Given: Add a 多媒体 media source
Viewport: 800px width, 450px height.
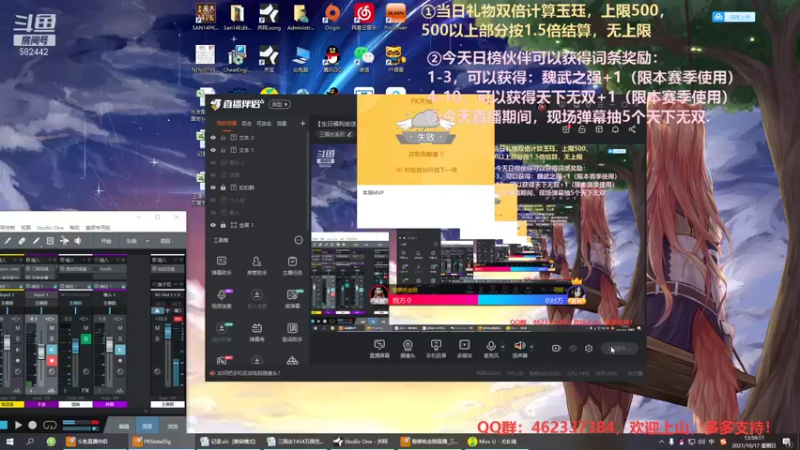Looking at the screenshot, I should (464, 349).
